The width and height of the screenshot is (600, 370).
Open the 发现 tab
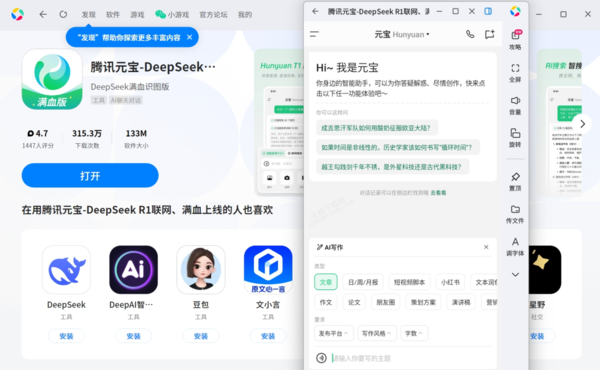point(88,15)
